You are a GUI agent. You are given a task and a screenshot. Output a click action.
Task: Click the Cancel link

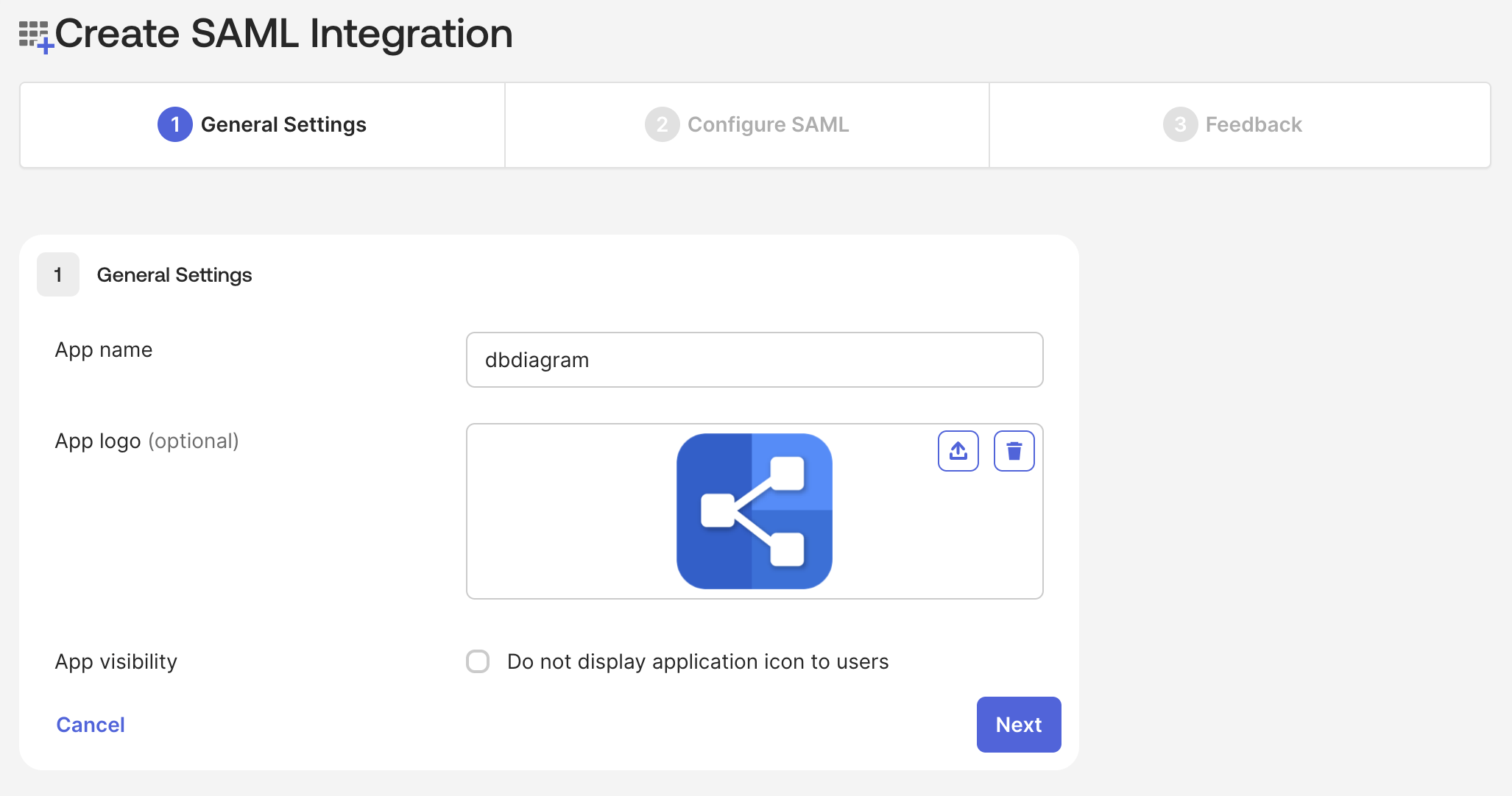point(91,725)
